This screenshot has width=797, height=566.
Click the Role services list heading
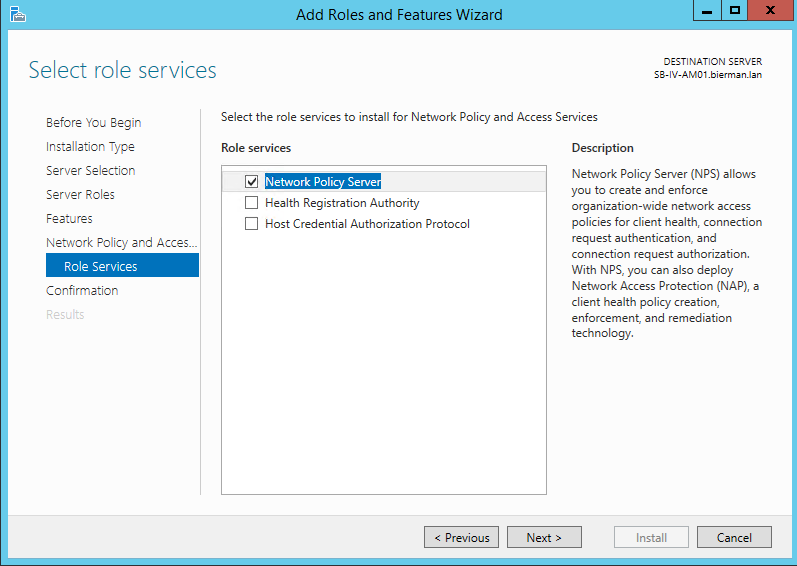(256, 148)
